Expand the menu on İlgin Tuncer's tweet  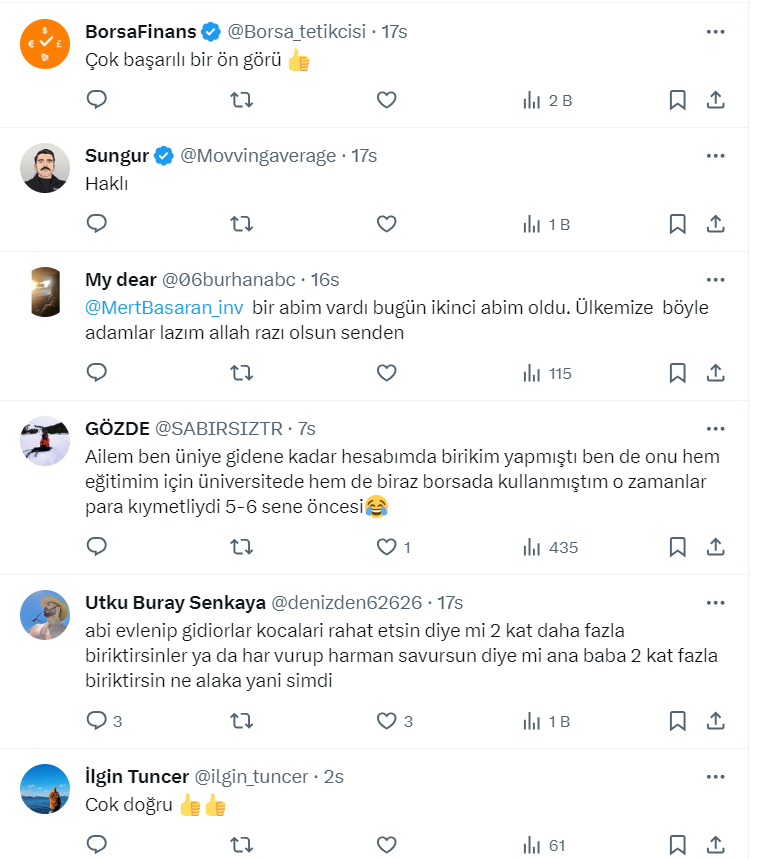click(x=716, y=777)
